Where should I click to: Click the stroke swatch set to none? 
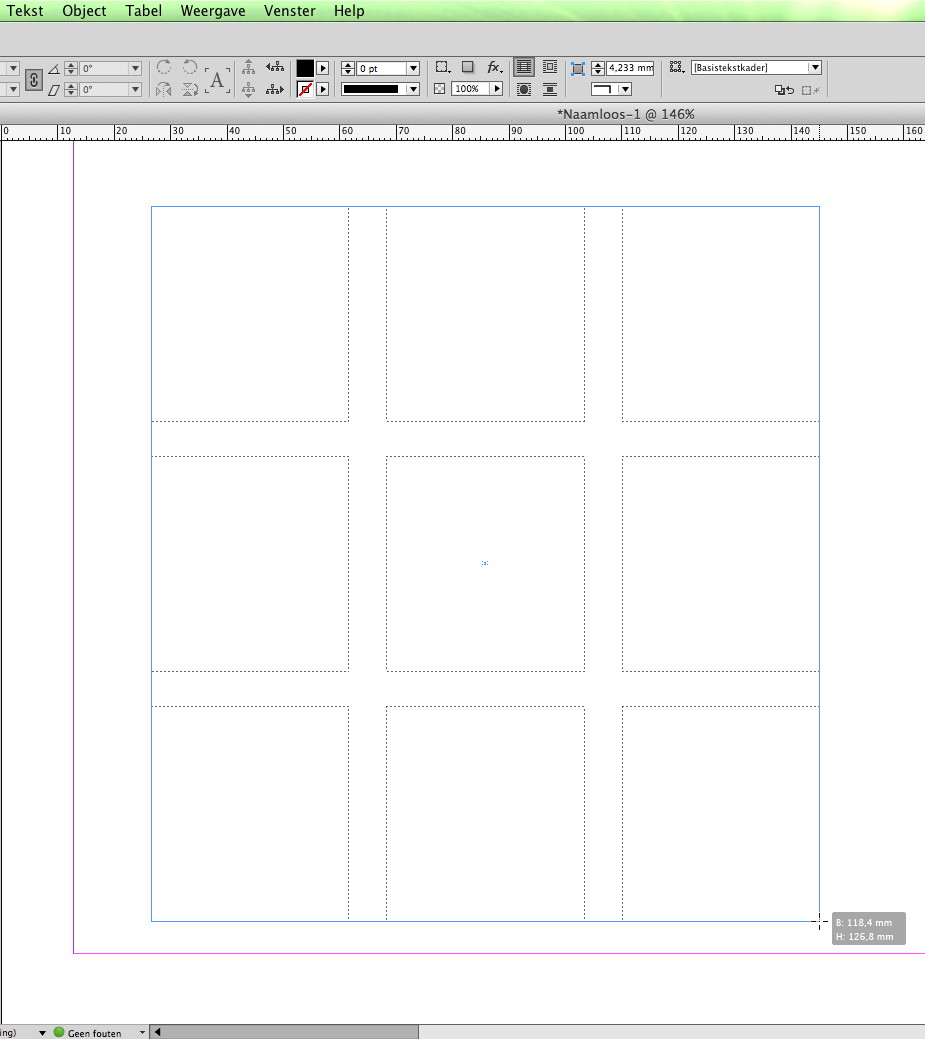pos(305,89)
